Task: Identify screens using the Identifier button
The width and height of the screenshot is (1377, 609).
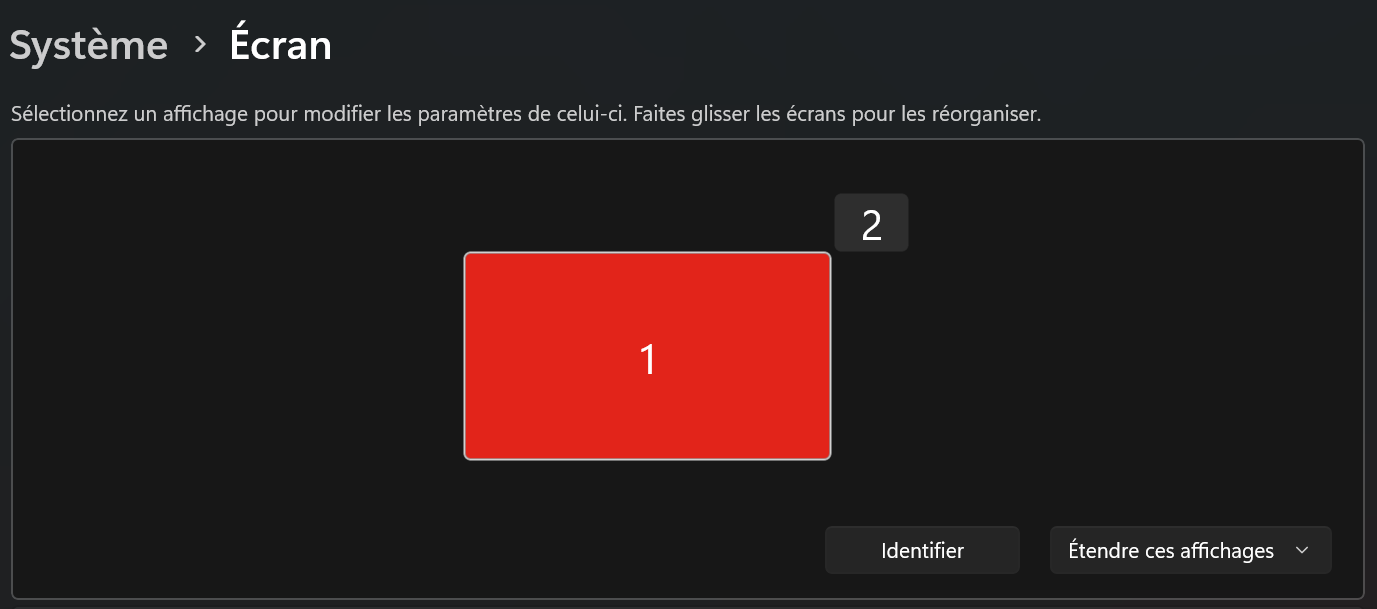Action: pyautogui.click(x=922, y=550)
